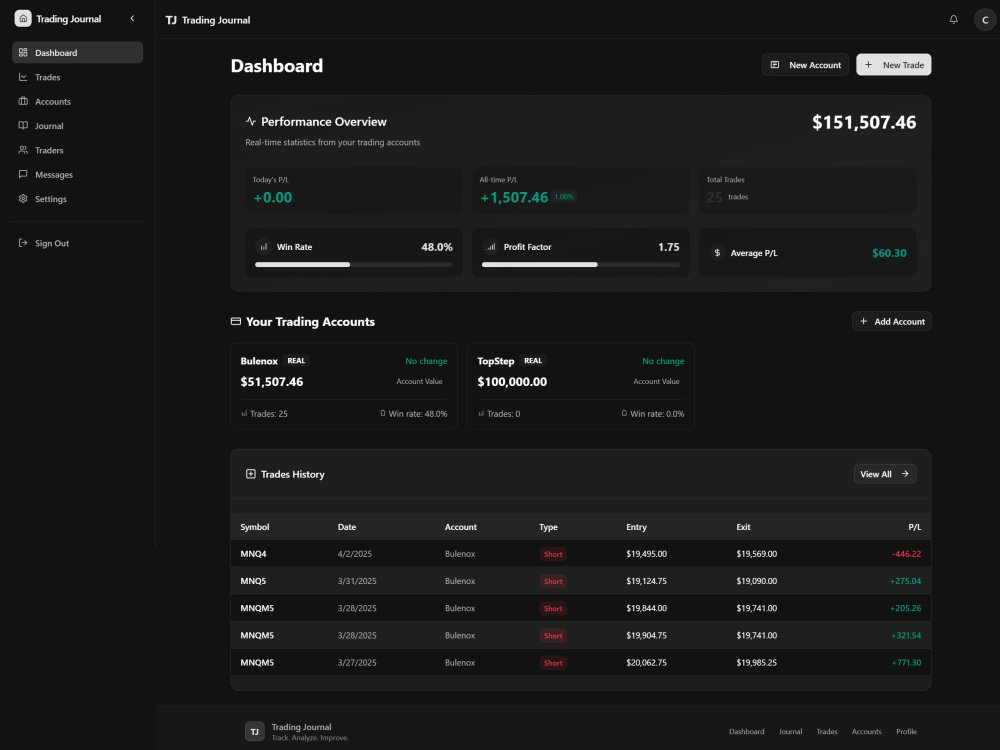Screen dimensions: 1000x750
Task: Click the Trades footer link
Action: pos(827,732)
